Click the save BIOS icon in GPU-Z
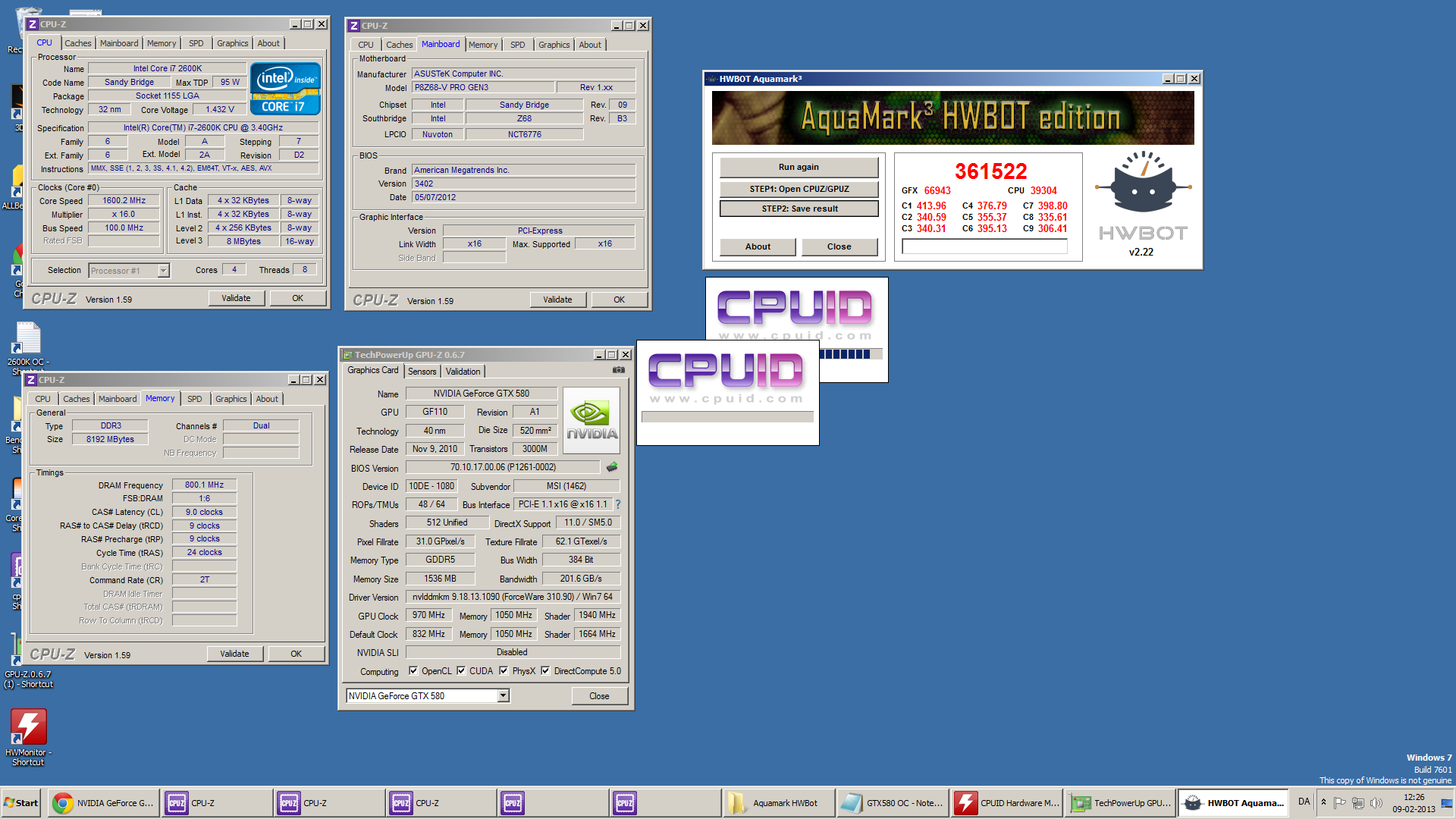This screenshot has height=819, width=1456. tap(612, 467)
